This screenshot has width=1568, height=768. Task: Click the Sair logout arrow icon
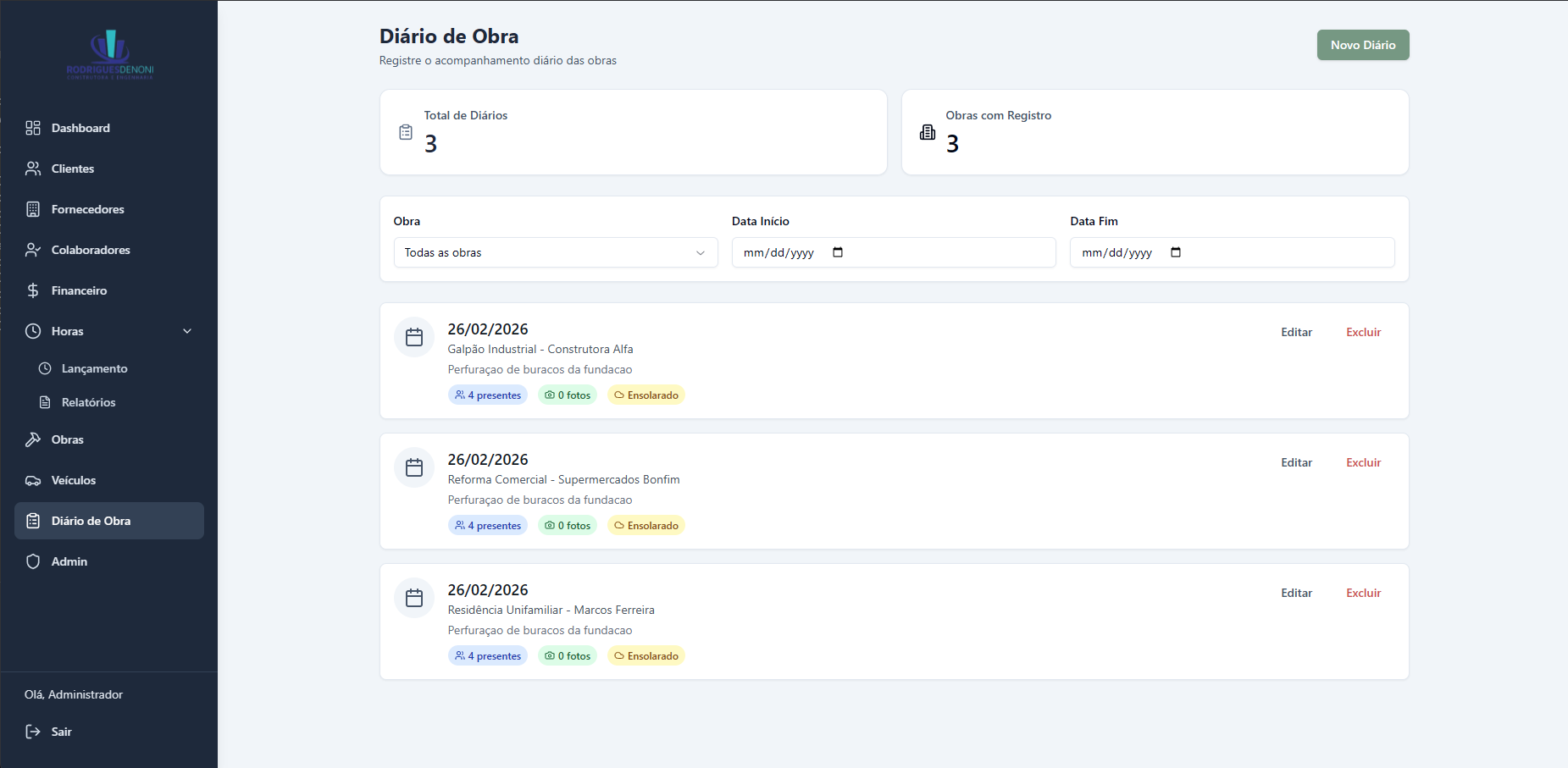(x=33, y=732)
